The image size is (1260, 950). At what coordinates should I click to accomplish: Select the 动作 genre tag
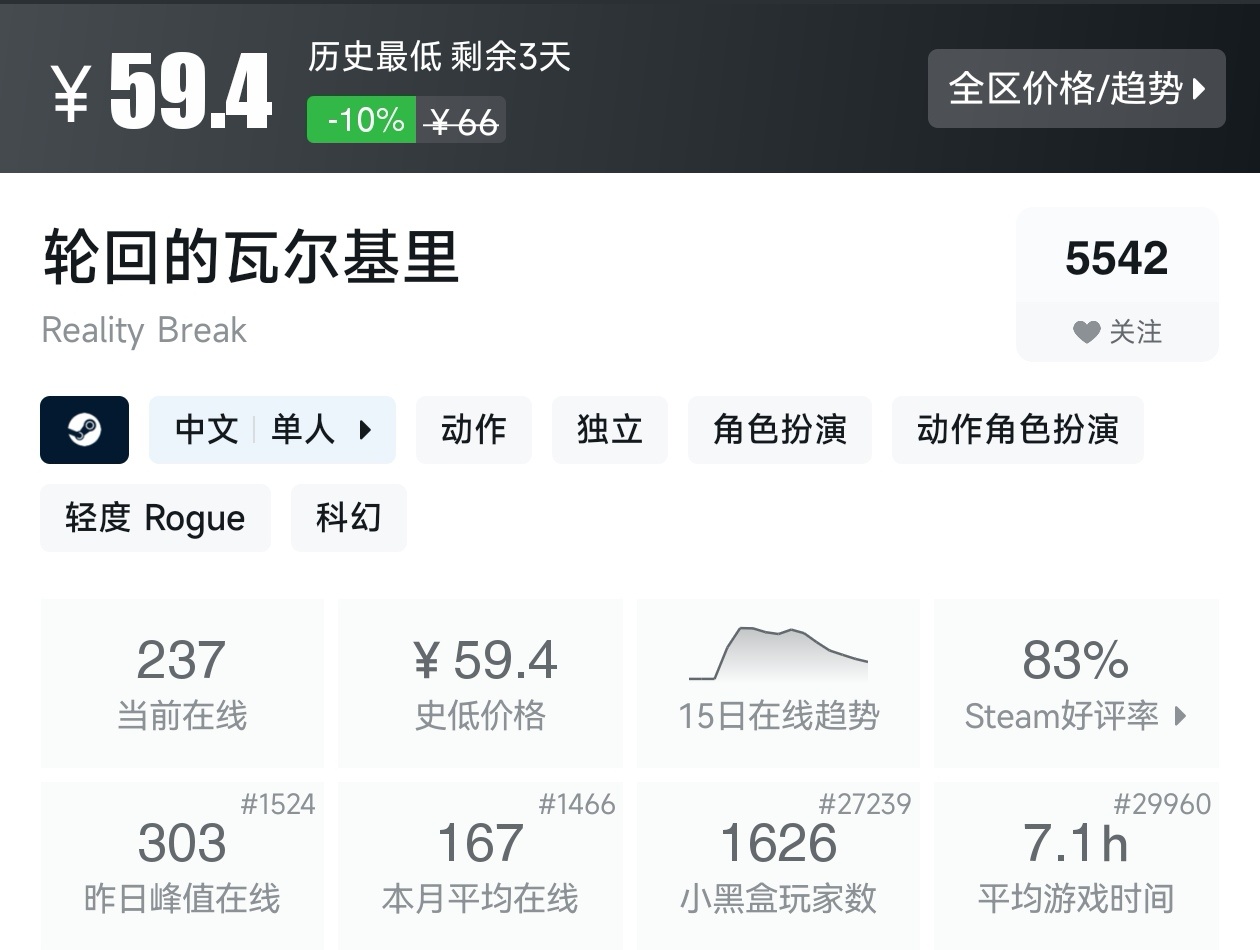pos(473,430)
